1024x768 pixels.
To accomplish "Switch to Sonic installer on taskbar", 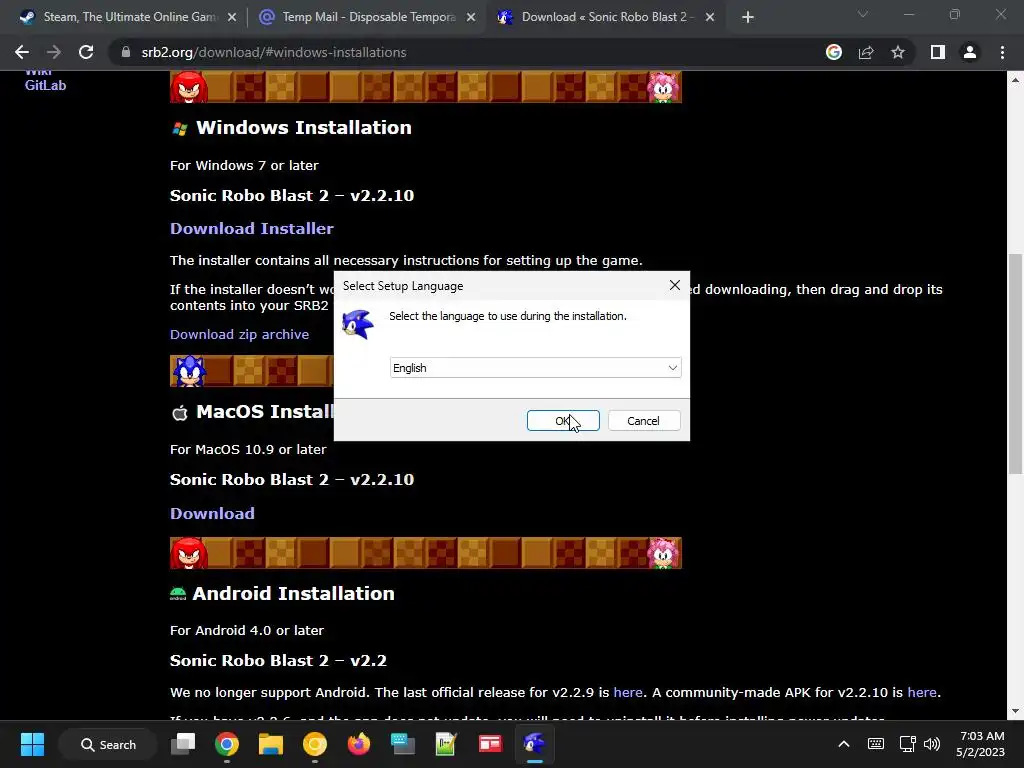I will 534,744.
